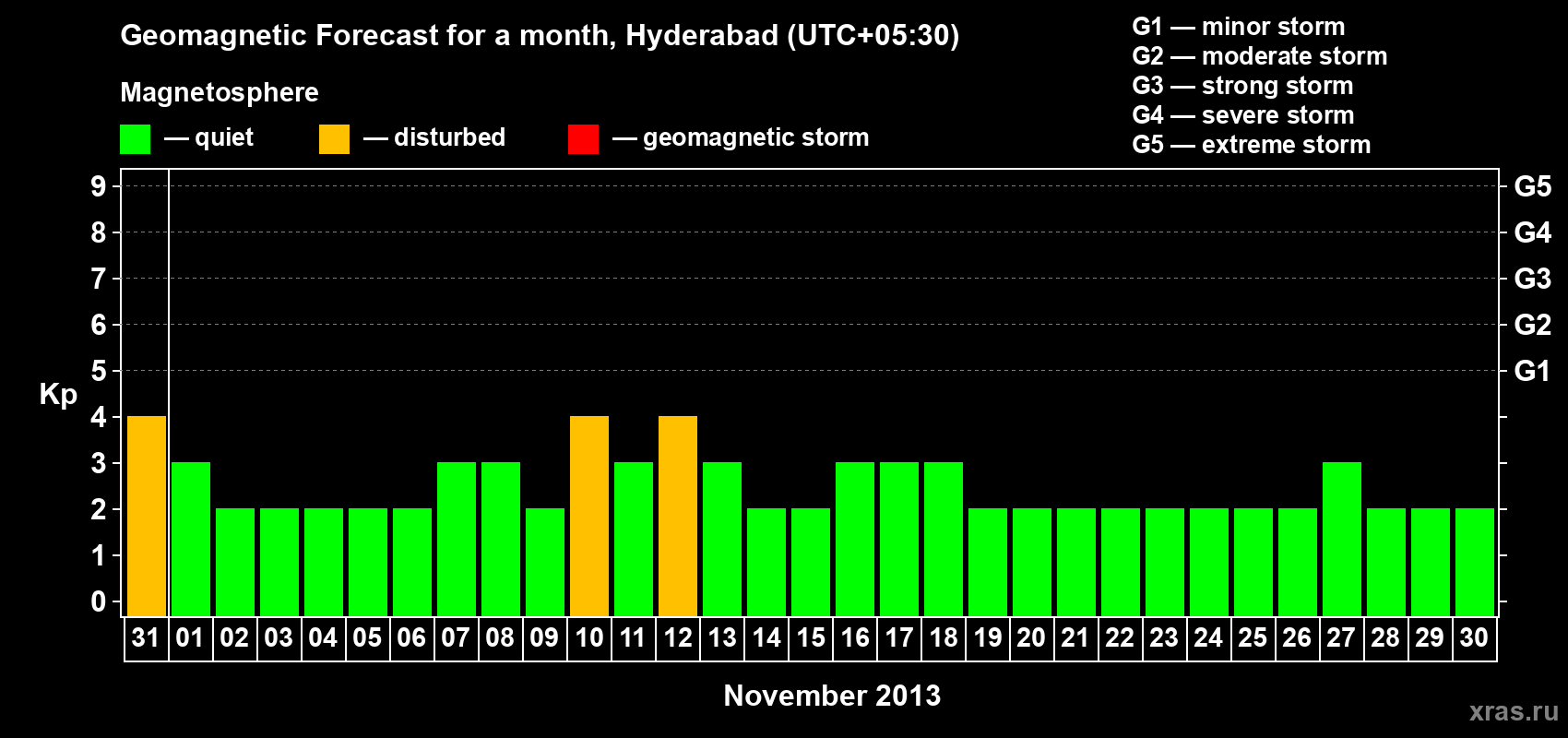The height and width of the screenshot is (738, 1568).
Task: Select the orange bar for day 12
Action: point(678,517)
